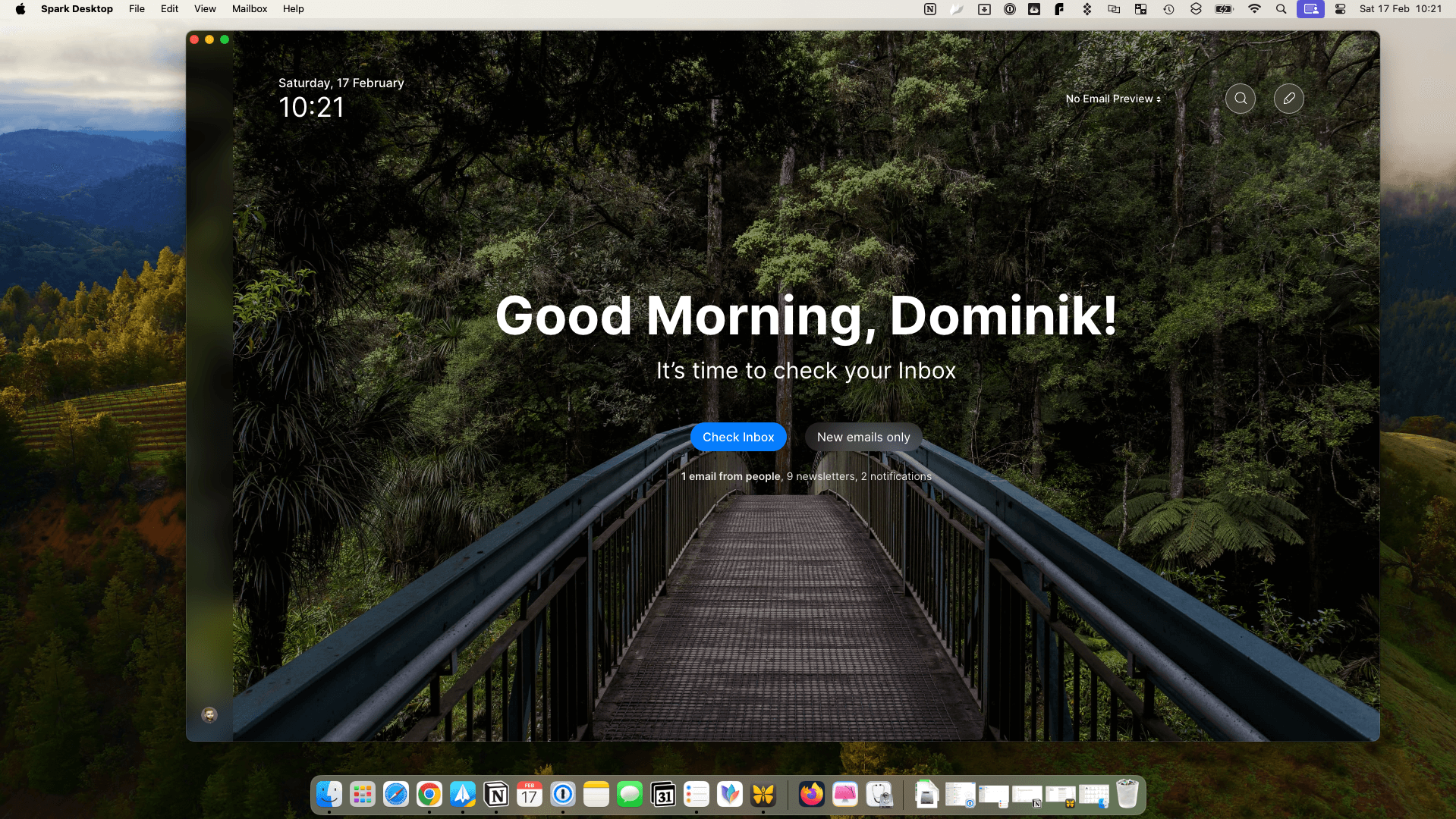Click the Check Inbox button

click(738, 437)
